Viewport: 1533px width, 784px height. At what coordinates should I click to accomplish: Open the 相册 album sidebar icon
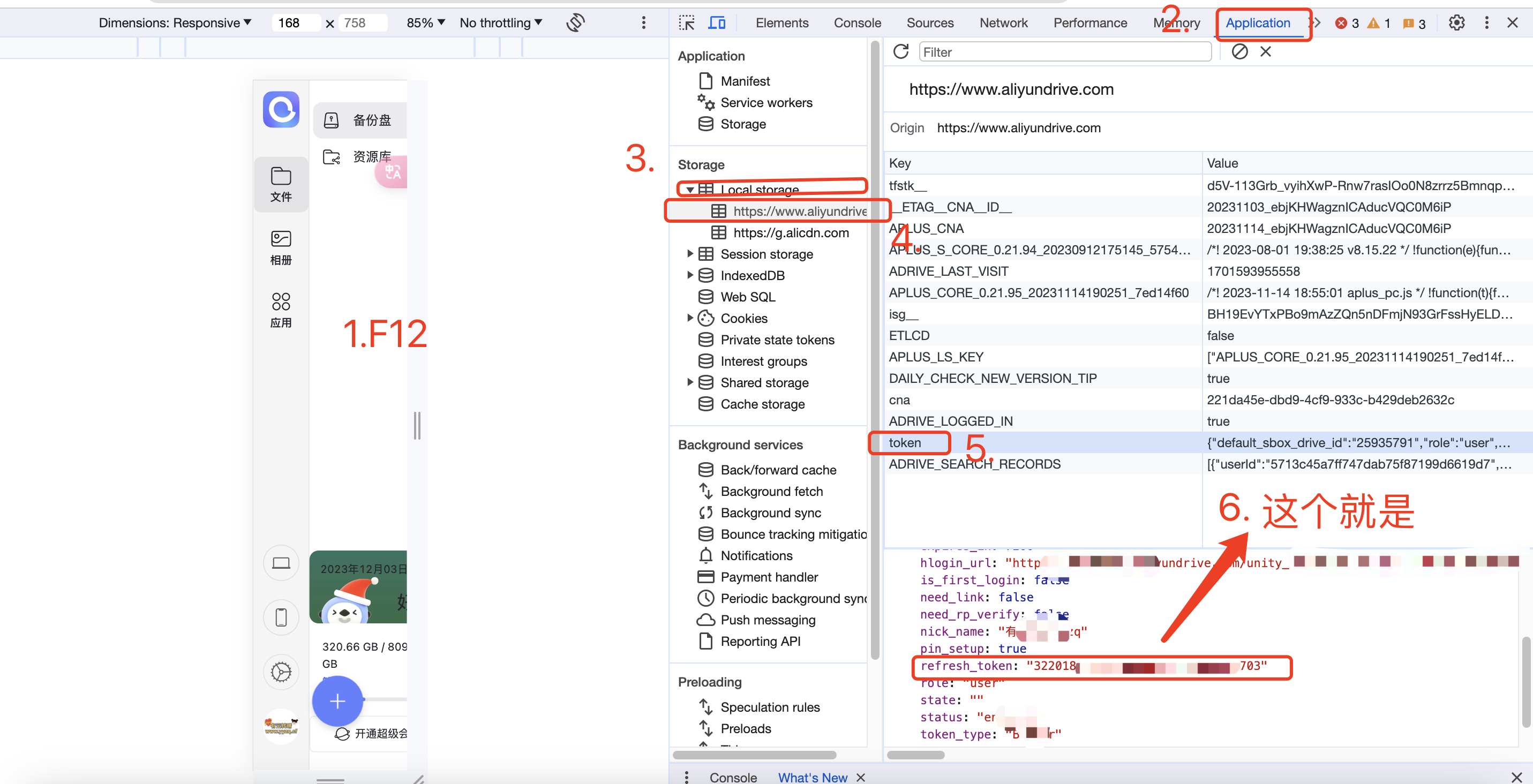tap(281, 247)
